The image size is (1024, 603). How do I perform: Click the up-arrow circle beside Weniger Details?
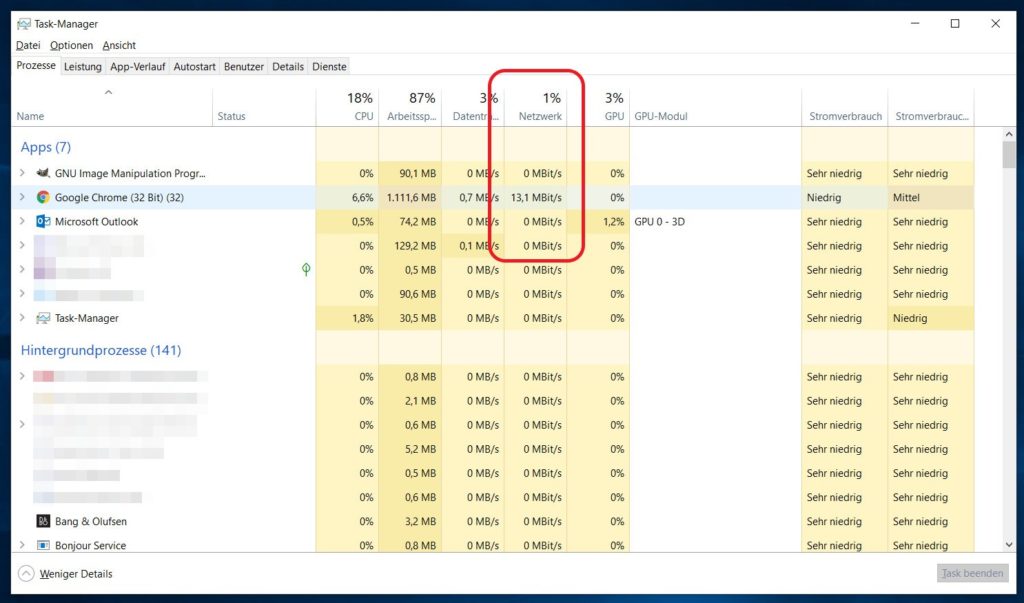[x=26, y=574]
